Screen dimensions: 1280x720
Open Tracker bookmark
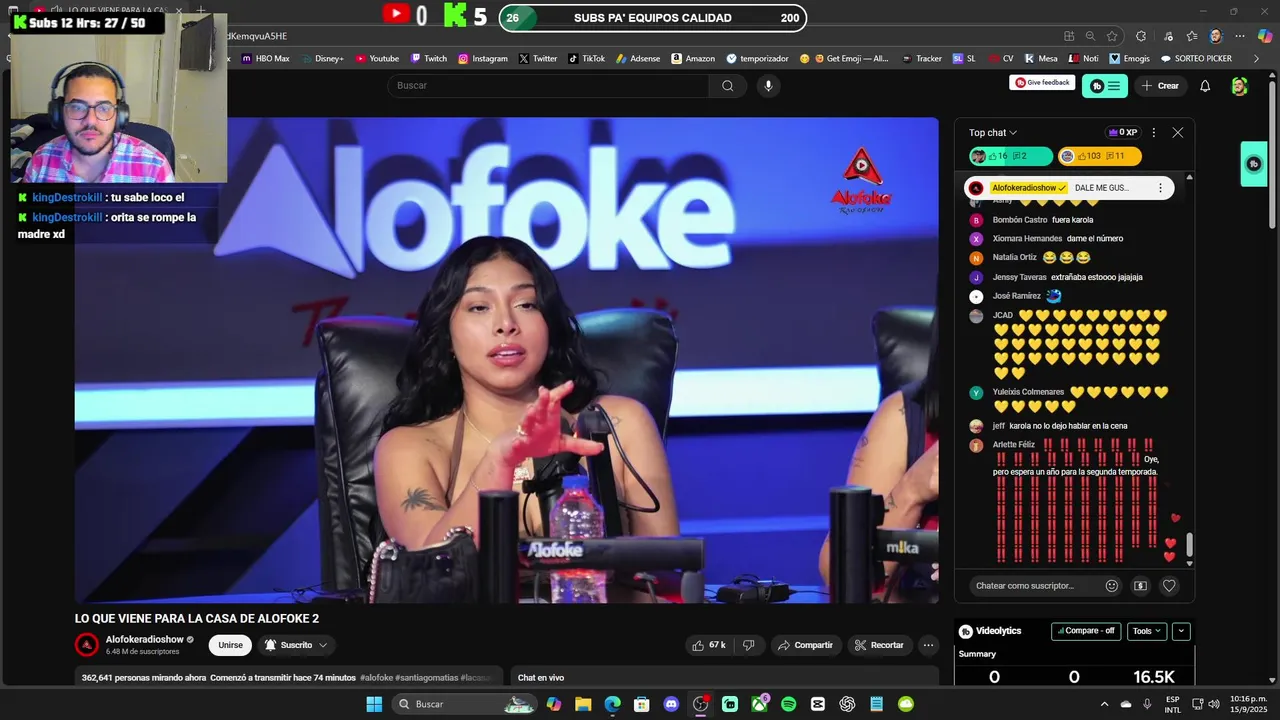coord(921,59)
